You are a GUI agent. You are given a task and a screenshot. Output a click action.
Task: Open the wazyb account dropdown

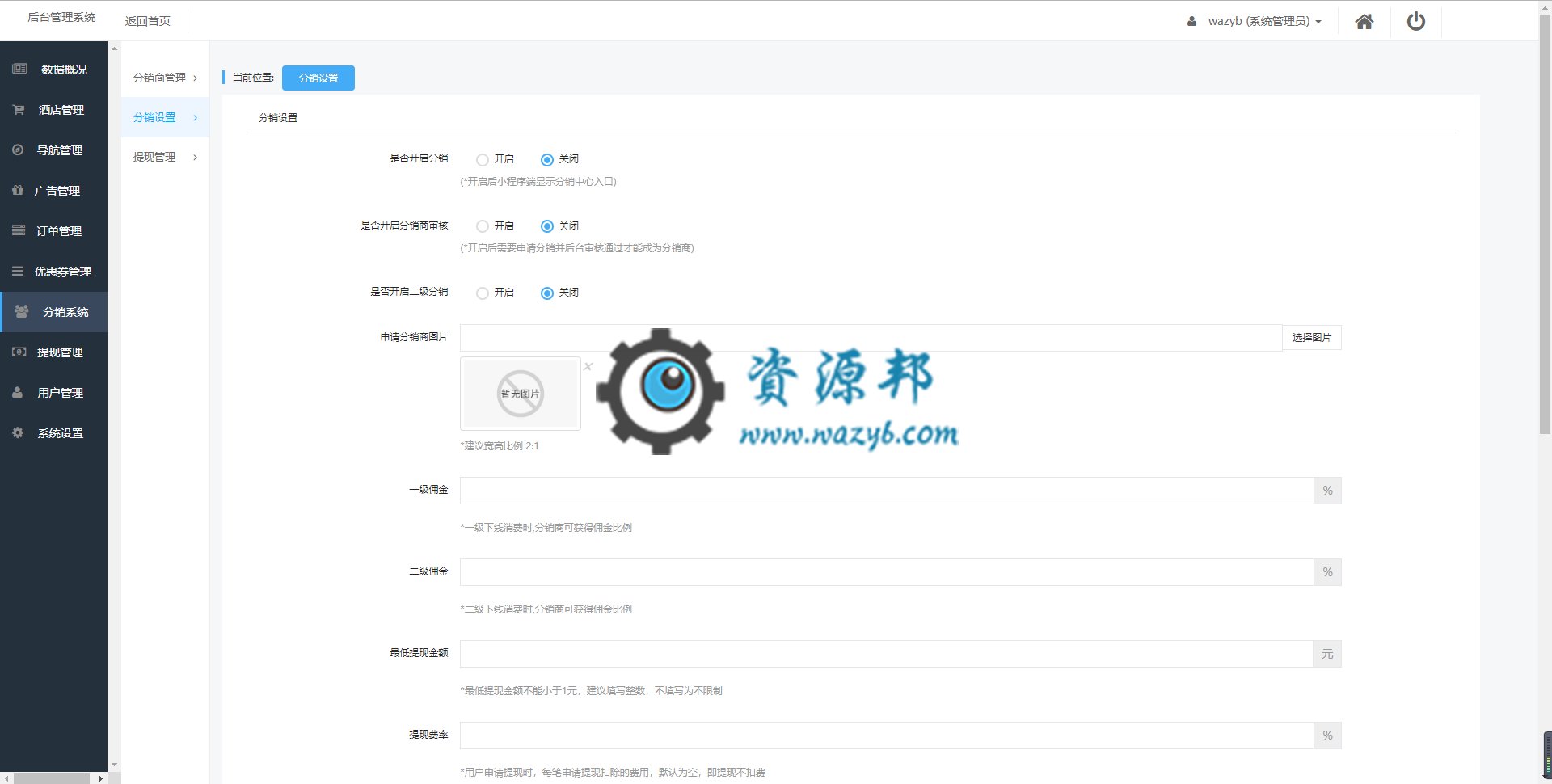[1264, 21]
